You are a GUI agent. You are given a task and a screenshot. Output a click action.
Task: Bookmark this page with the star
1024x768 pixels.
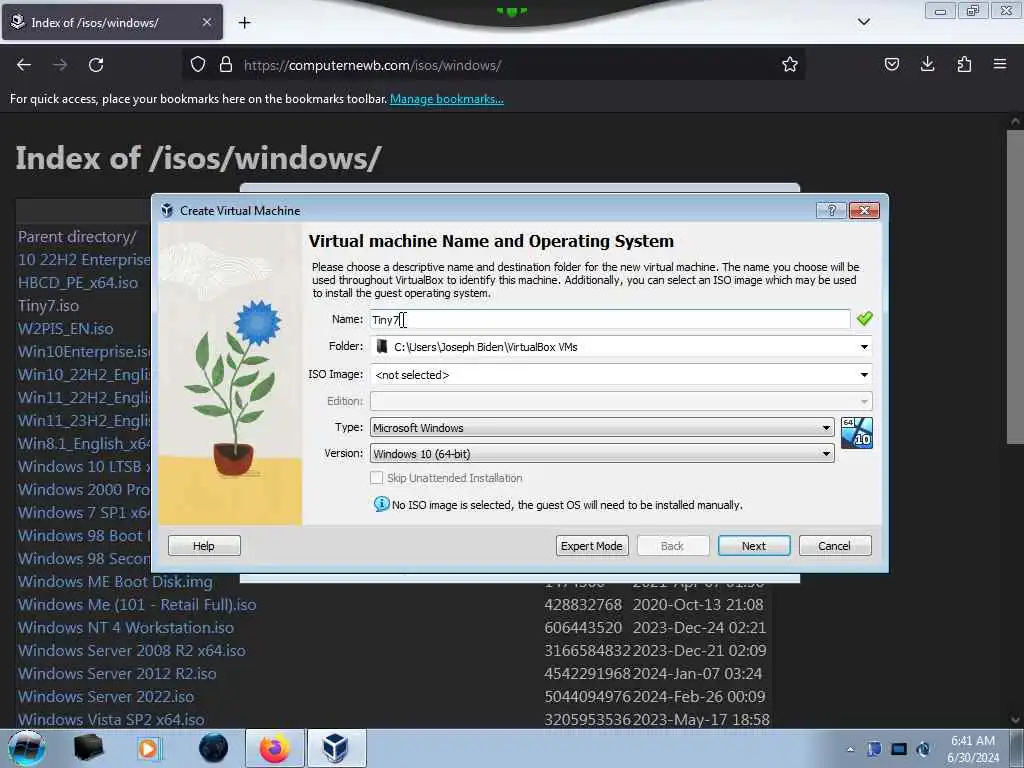(x=790, y=64)
